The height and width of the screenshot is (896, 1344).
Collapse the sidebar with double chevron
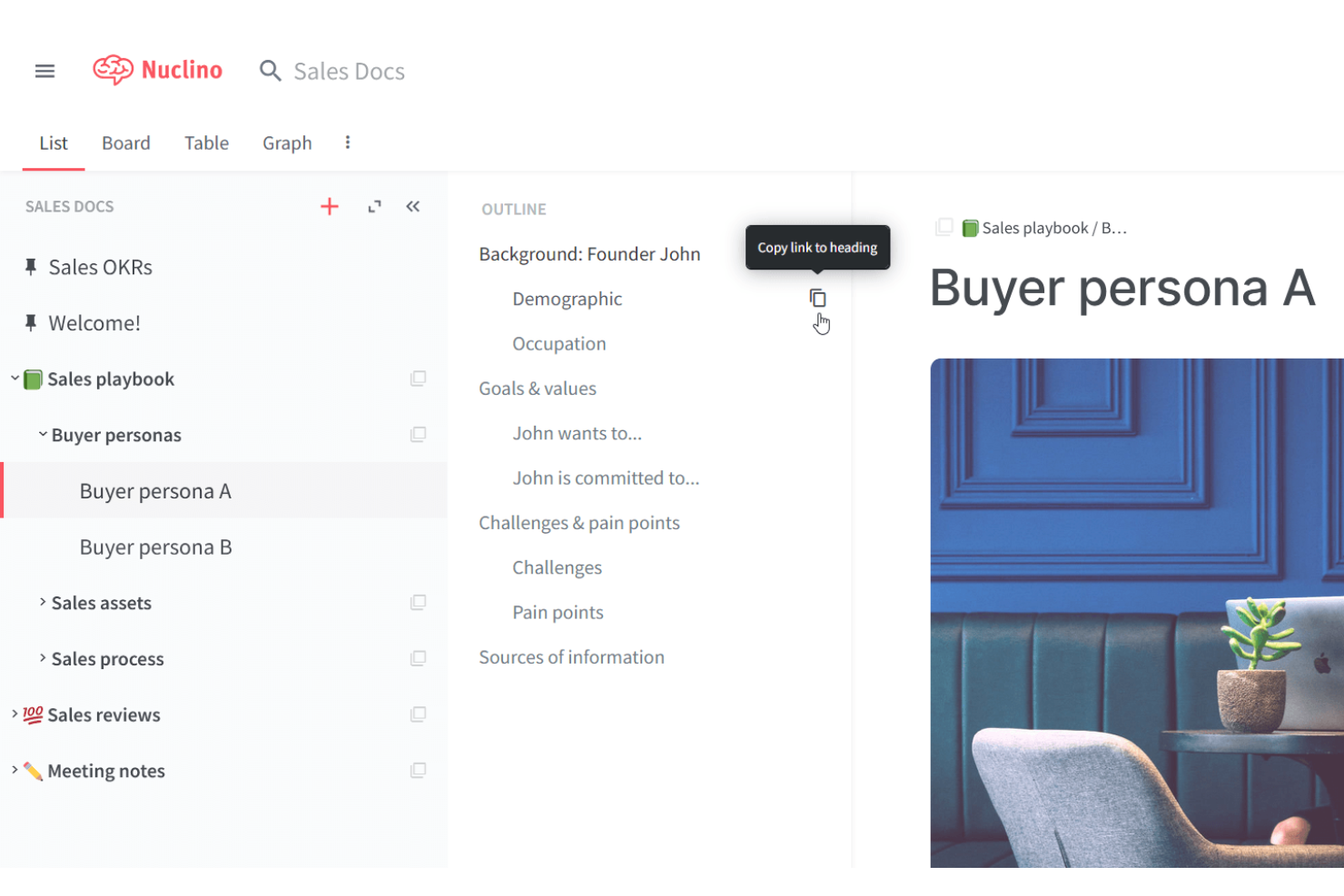point(413,207)
